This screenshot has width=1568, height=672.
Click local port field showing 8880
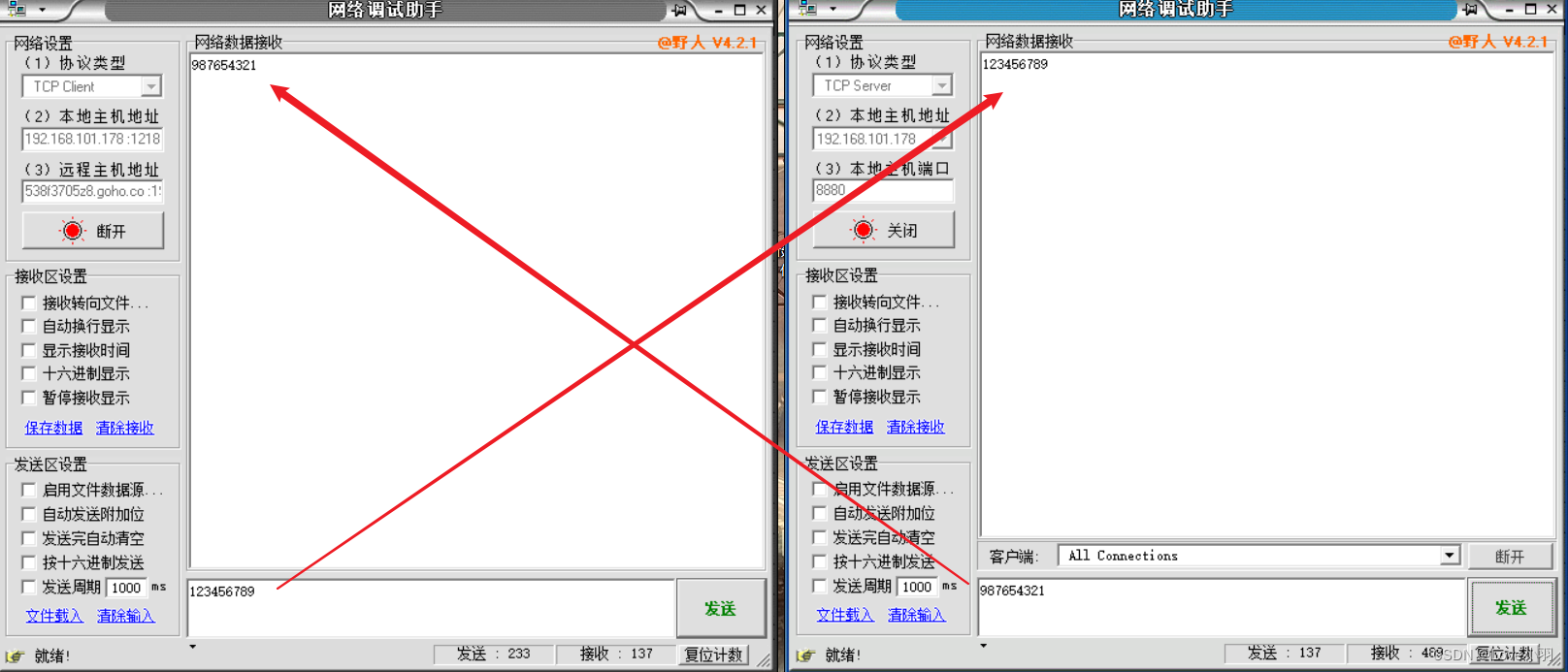883,190
